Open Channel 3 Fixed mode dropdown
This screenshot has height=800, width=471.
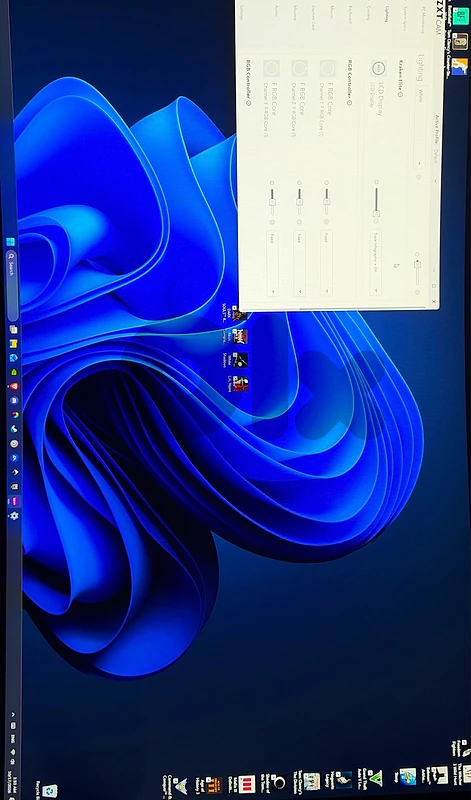pyautogui.click(x=272, y=262)
